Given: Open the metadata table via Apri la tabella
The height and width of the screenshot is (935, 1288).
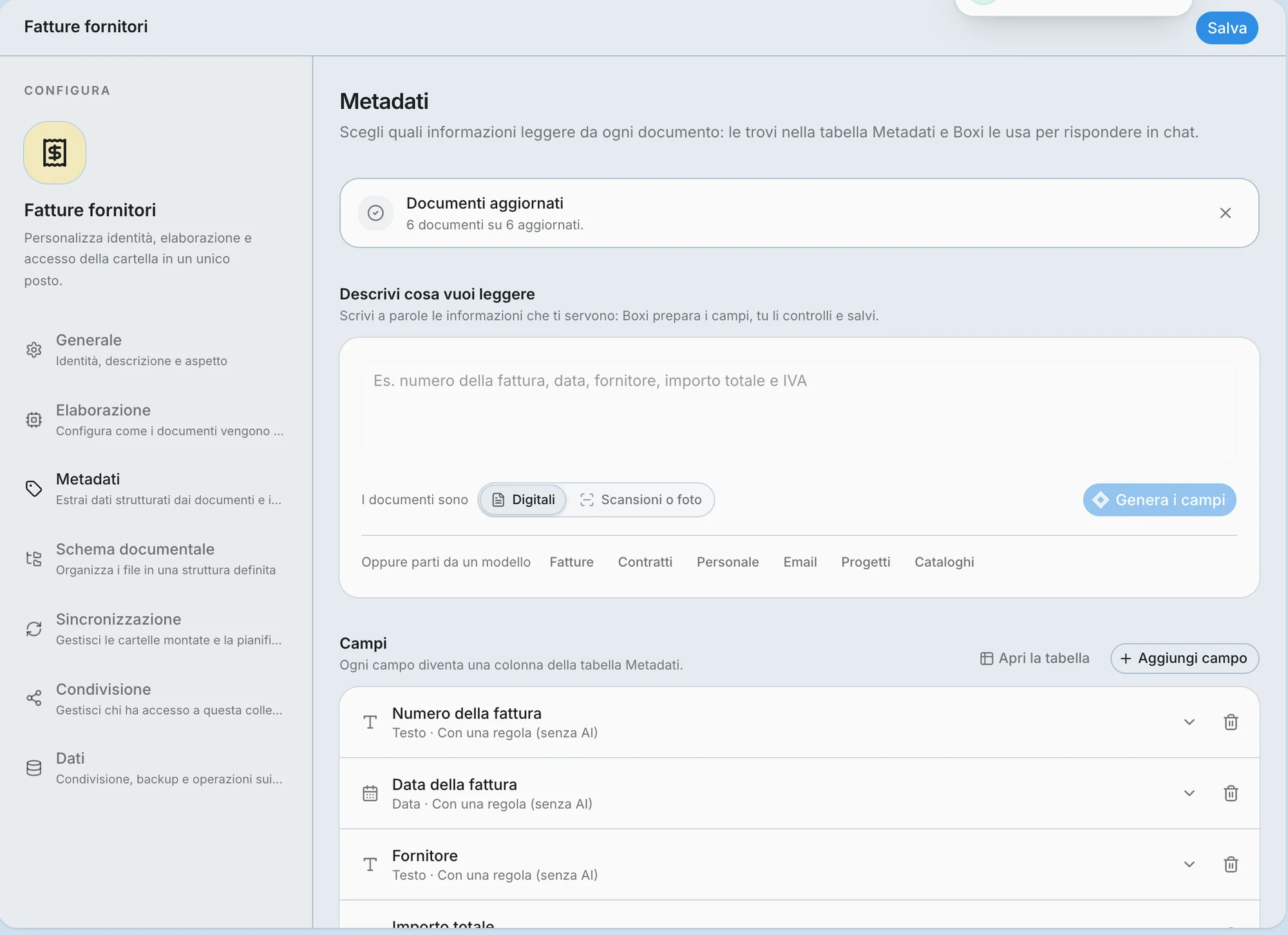Looking at the screenshot, I should (x=1035, y=658).
